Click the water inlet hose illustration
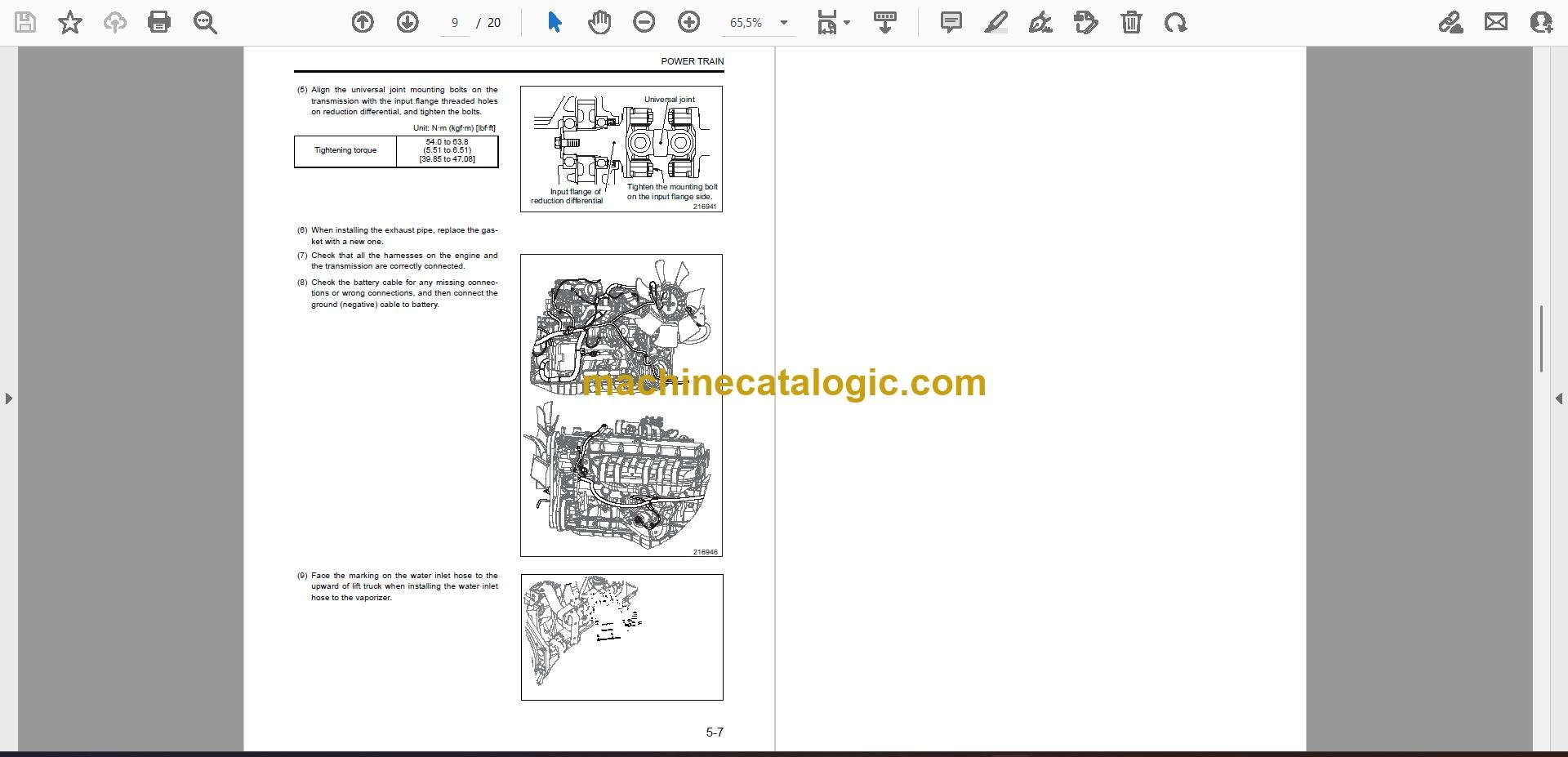 pyautogui.click(x=622, y=637)
